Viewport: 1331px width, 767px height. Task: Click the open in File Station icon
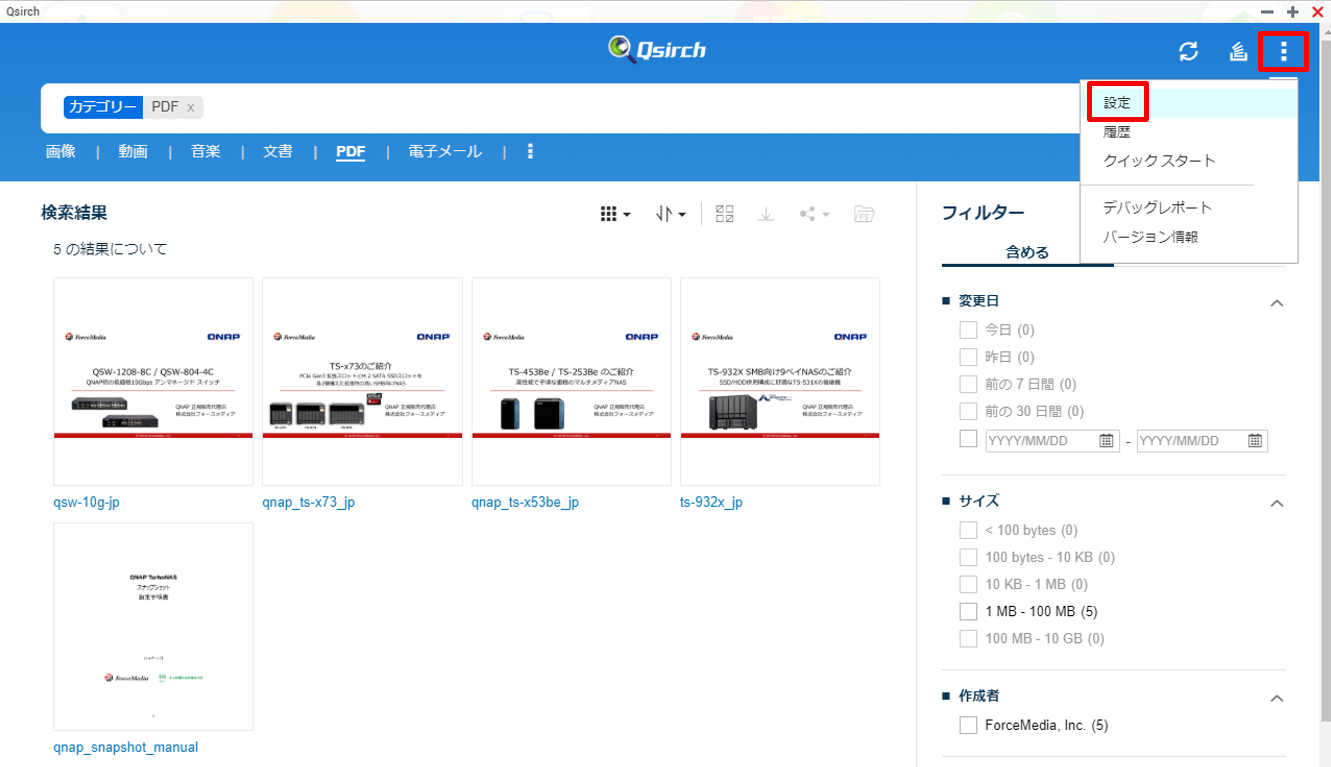click(864, 214)
